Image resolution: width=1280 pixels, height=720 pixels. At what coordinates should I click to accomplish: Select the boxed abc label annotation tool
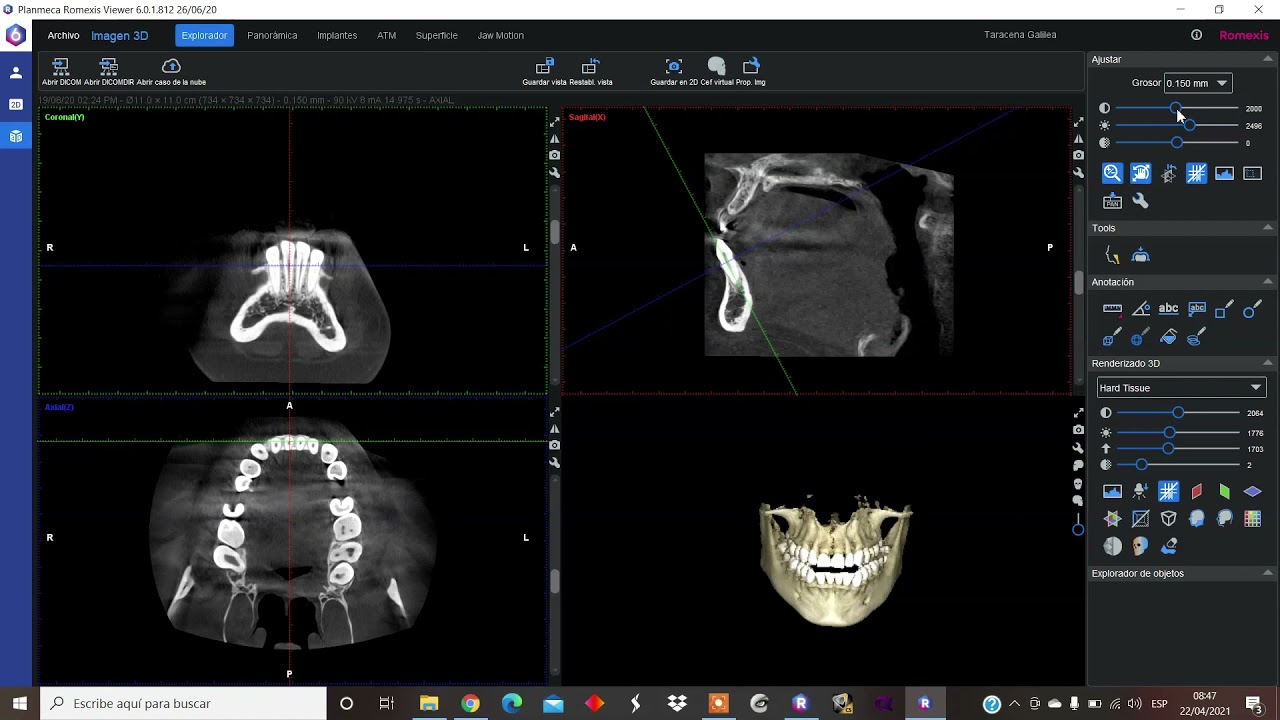(1196, 309)
